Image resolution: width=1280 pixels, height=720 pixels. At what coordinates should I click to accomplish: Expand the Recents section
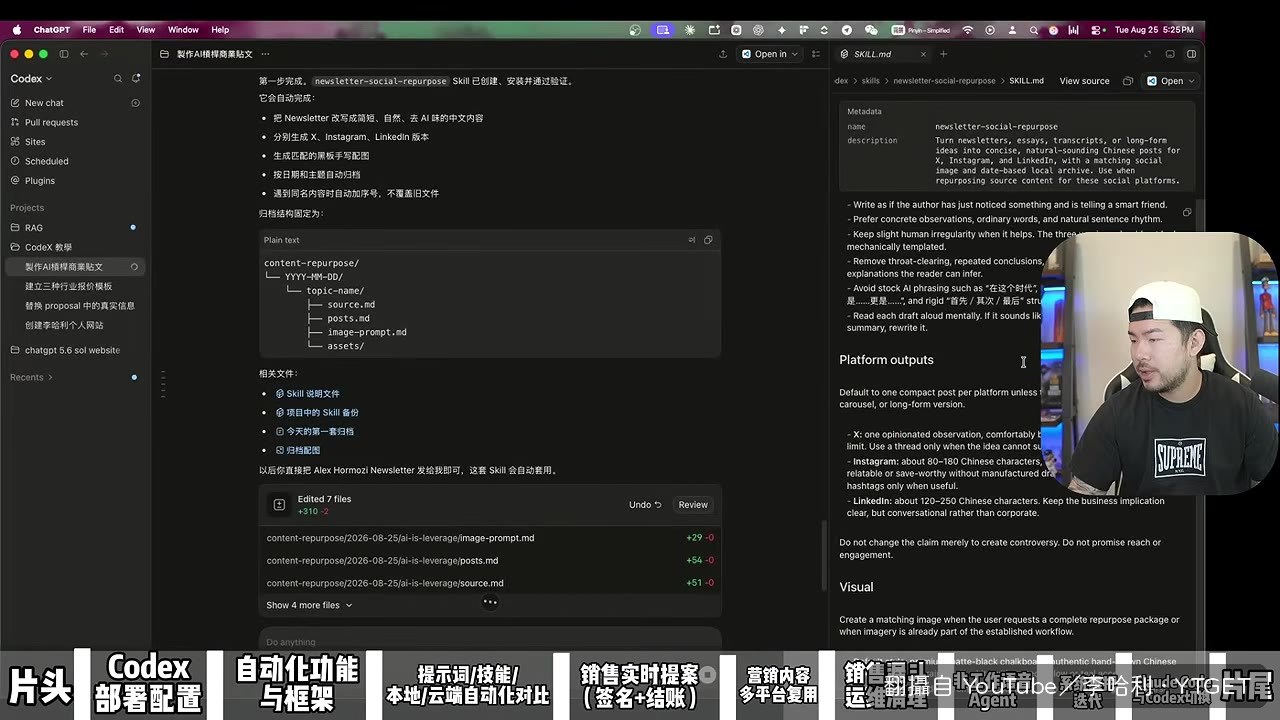tap(31, 377)
